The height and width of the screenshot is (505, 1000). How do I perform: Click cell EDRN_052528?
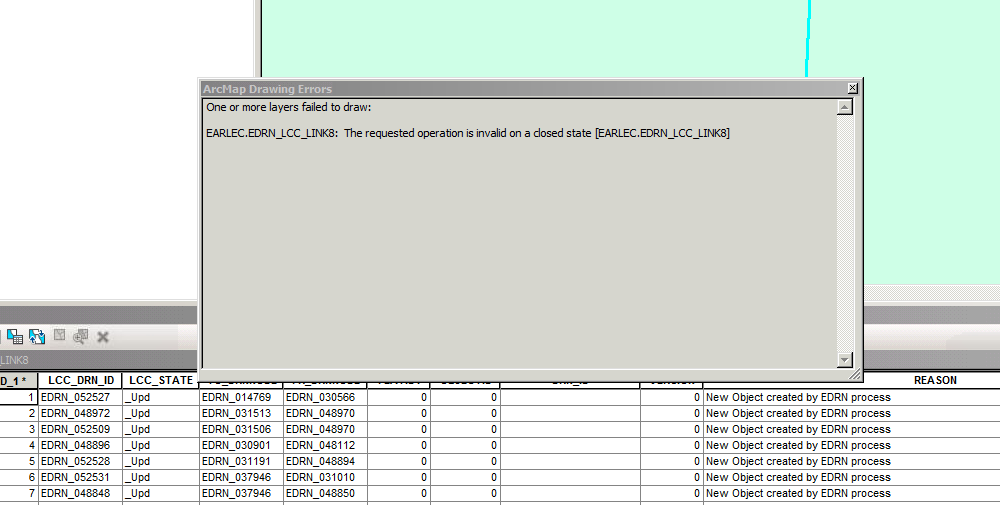click(x=80, y=461)
